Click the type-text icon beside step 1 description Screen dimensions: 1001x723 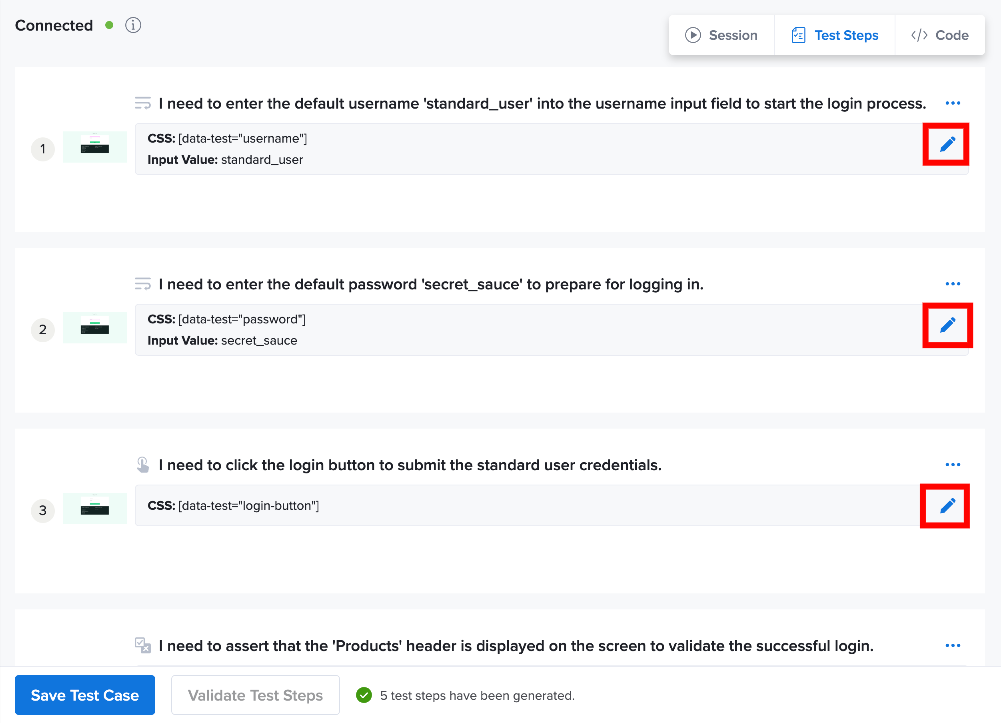click(143, 103)
